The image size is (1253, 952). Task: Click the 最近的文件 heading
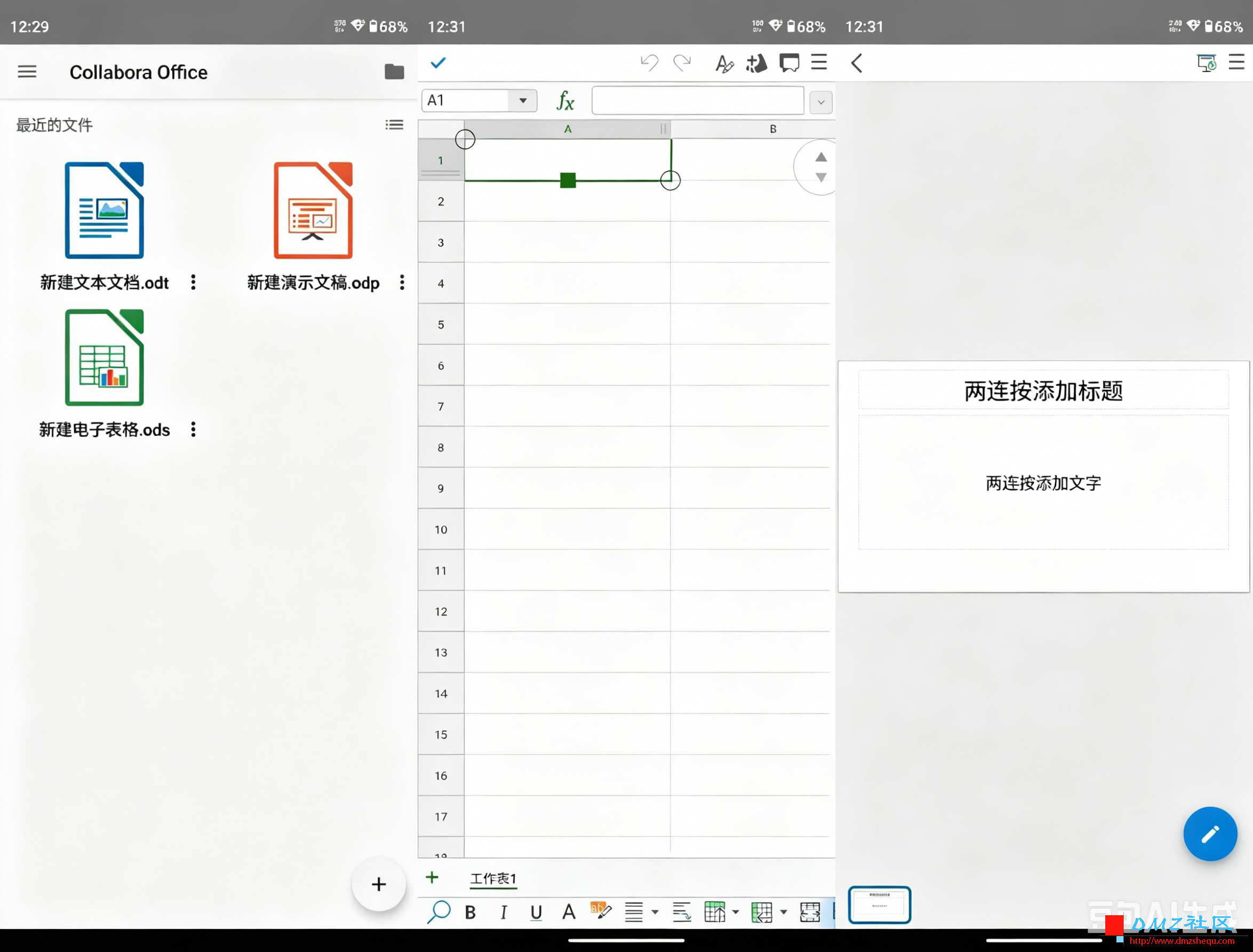[54, 125]
